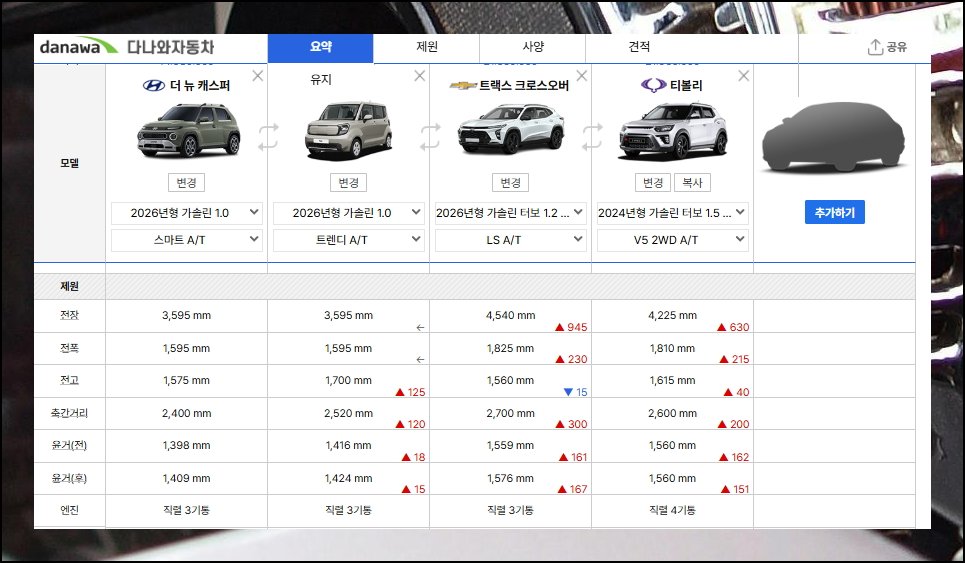Click the 전장 spec label link
This screenshot has height=563, width=965.
(x=70, y=315)
